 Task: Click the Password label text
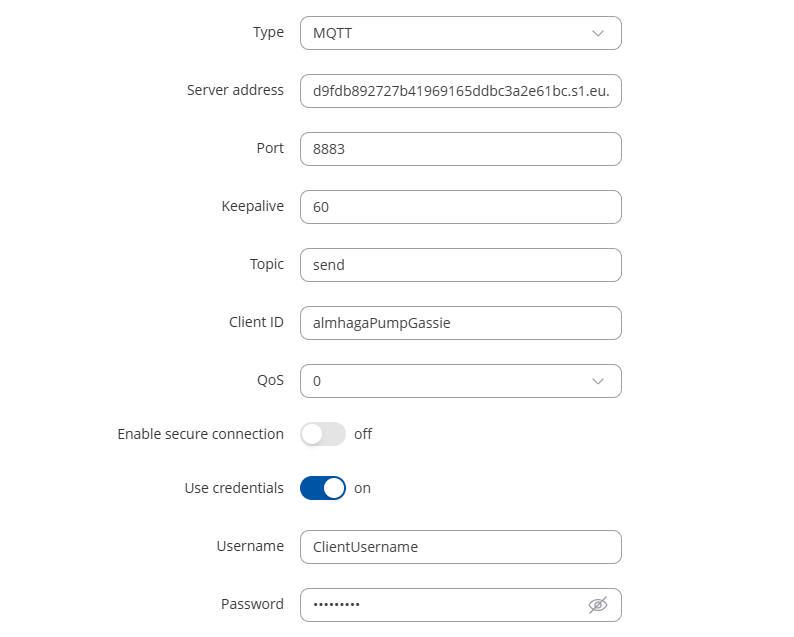(252, 604)
